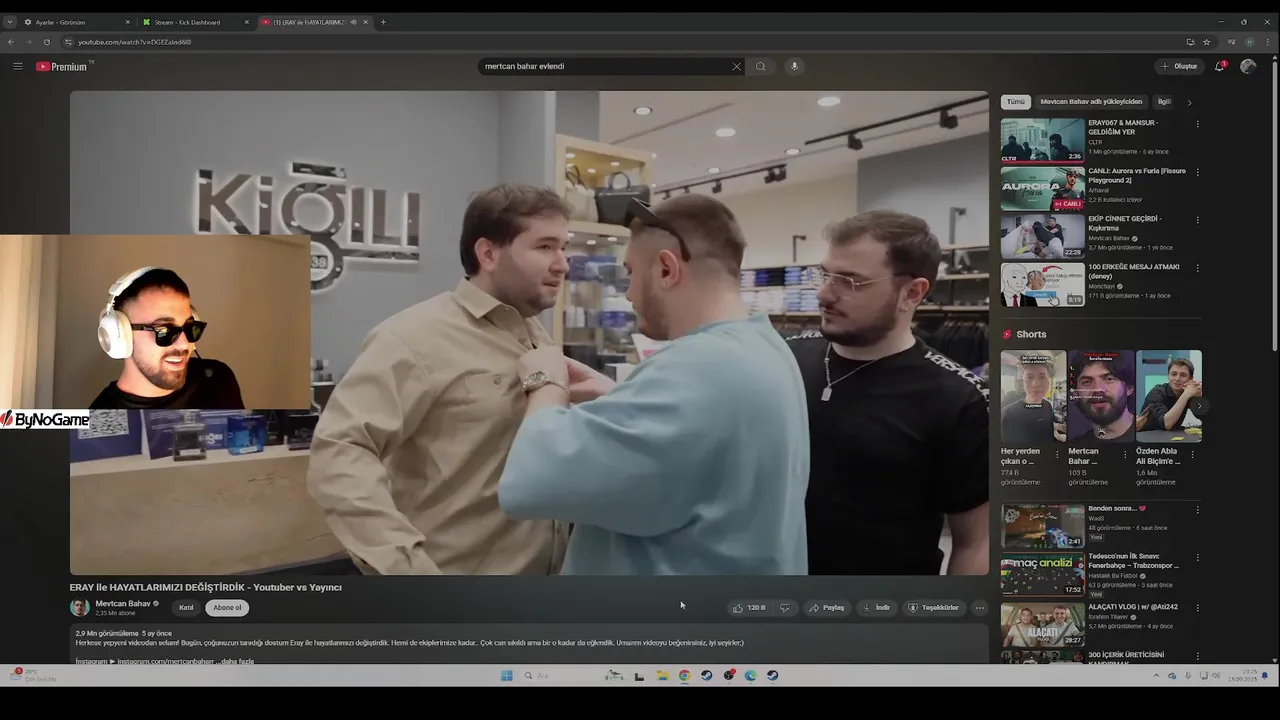
Task: Open ERAY067 & MANSUR video thumbnail
Action: click(x=1043, y=140)
